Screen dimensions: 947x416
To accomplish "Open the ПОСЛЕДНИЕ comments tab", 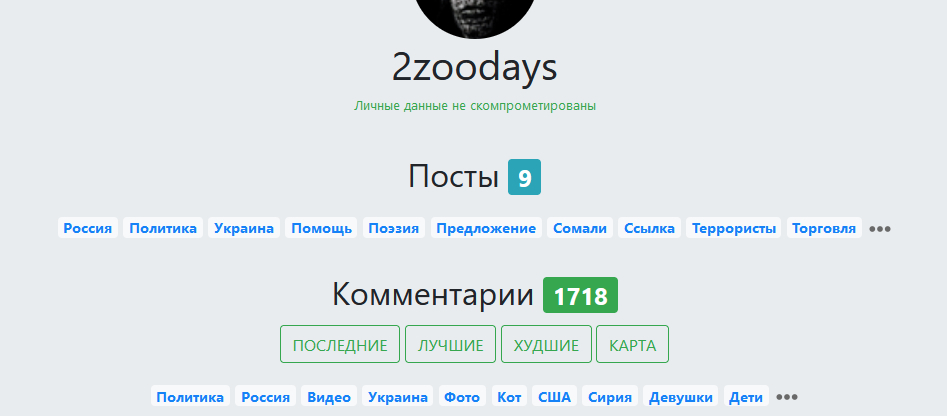I will pyautogui.click(x=340, y=345).
